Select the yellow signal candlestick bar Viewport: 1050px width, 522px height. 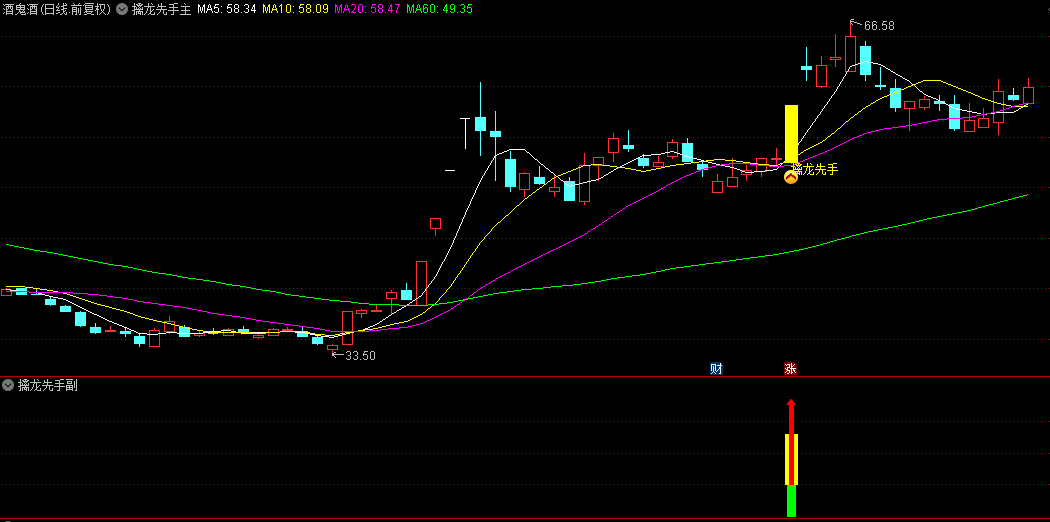[792, 134]
